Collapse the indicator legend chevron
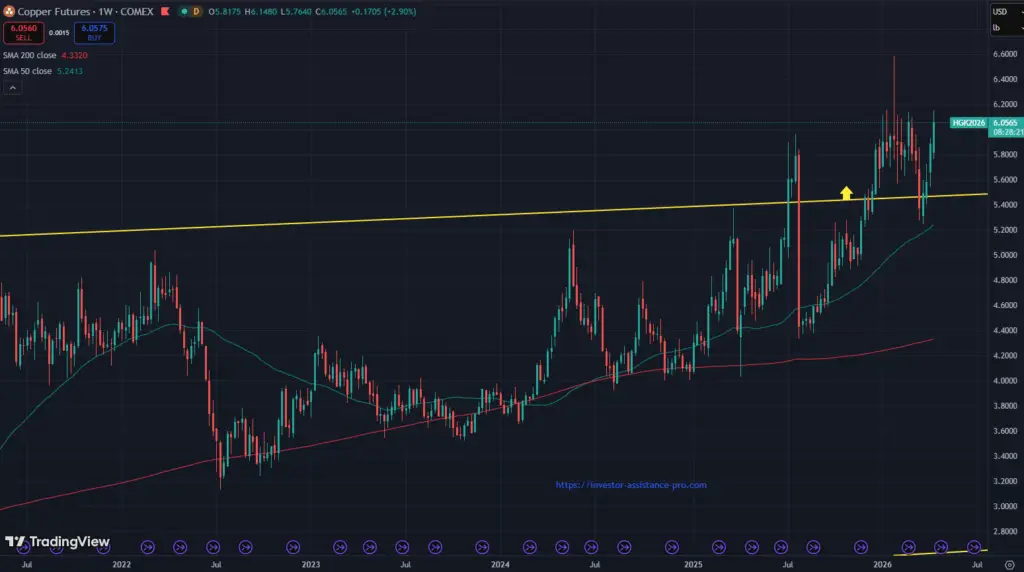Screen dimensions: 1024x572 pyautogui.click(x=12, y=88)
